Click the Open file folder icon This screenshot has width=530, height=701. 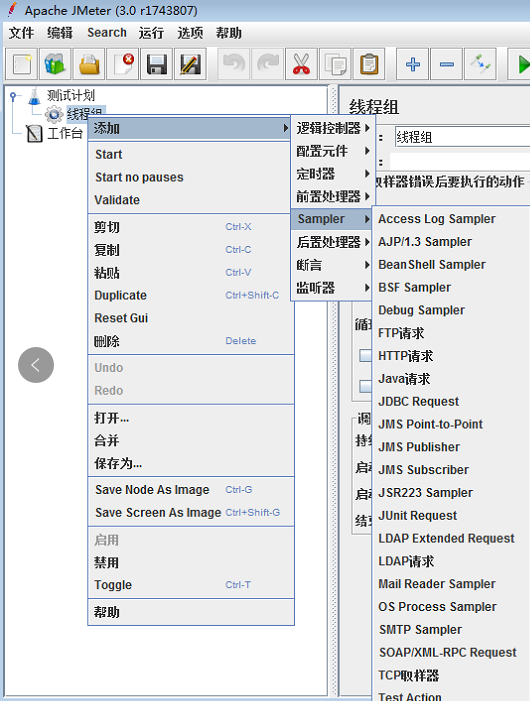coord(89,64)
